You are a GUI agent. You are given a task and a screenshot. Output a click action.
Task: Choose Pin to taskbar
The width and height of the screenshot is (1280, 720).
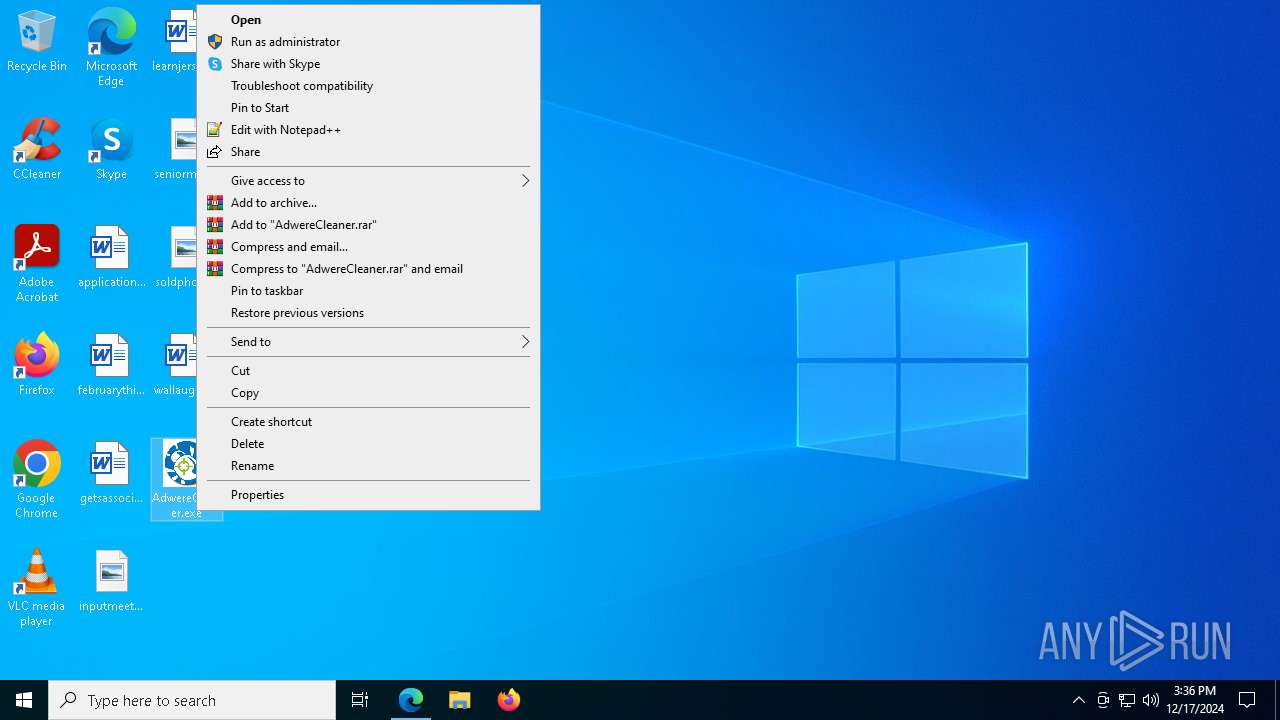point(368,290)
